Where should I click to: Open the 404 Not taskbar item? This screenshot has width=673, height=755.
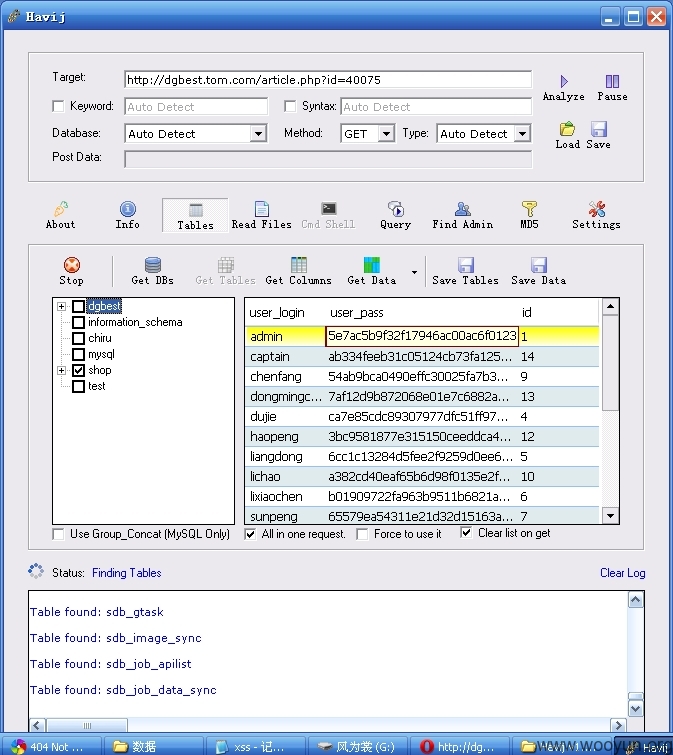tap(51, 746)
